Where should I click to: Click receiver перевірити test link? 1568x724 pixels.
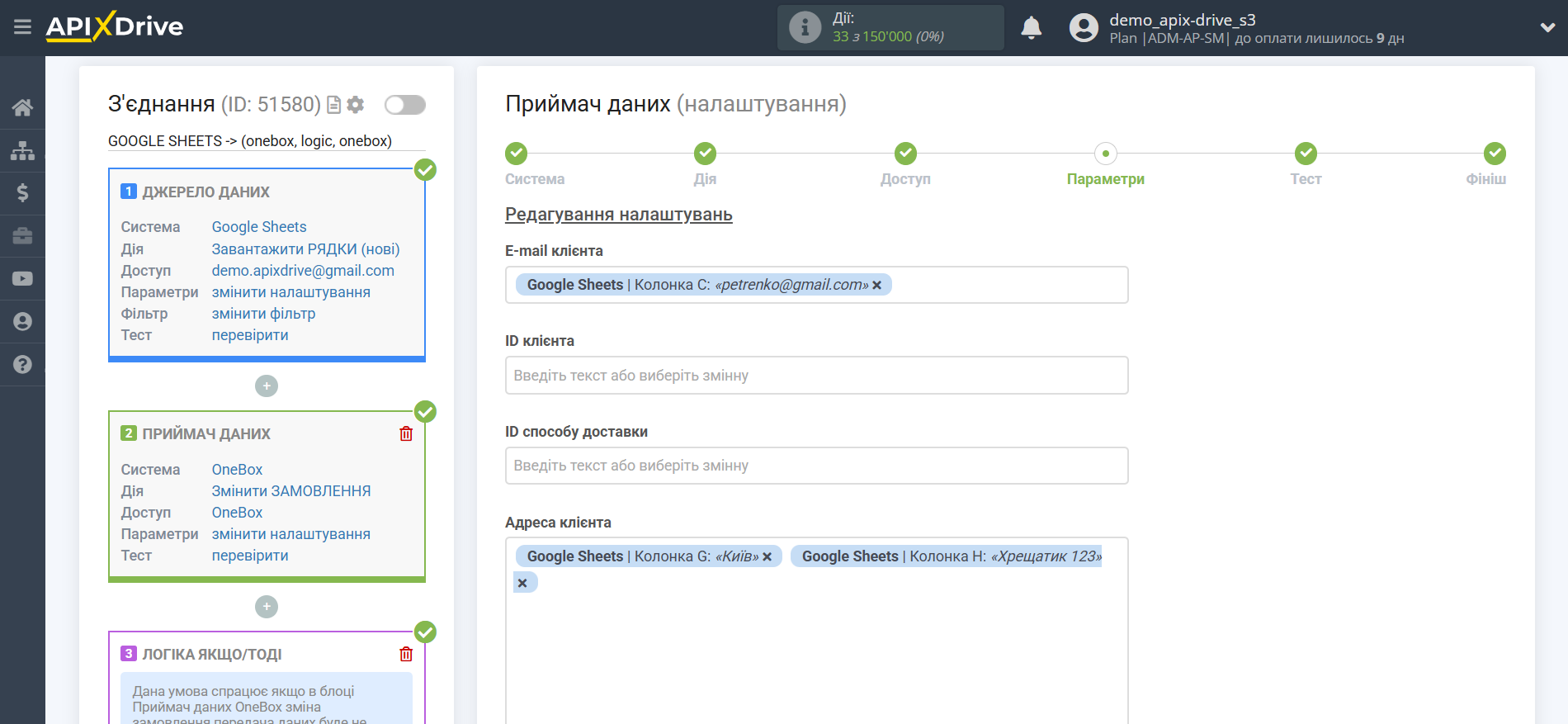tap(250, 555)
